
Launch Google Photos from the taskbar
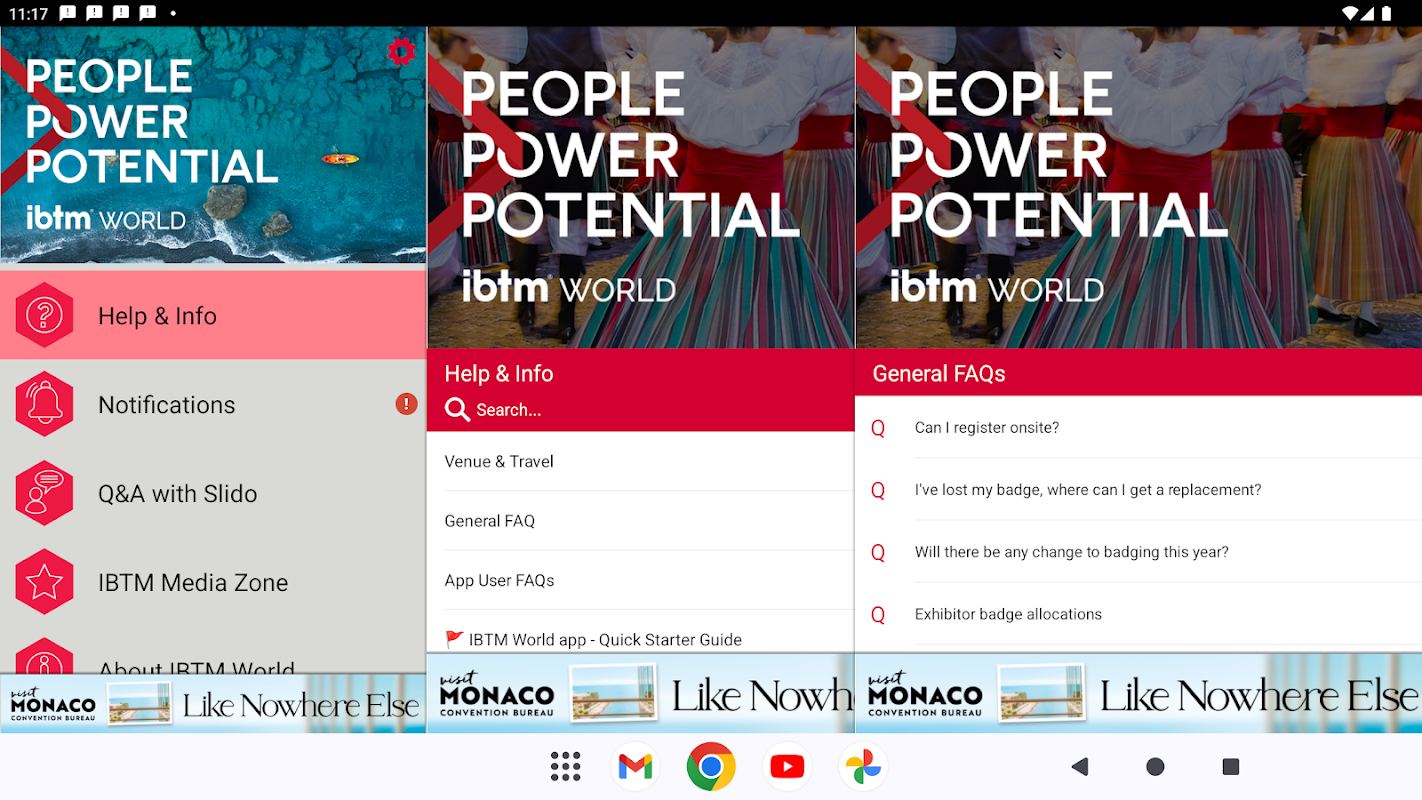pos(863,767)
